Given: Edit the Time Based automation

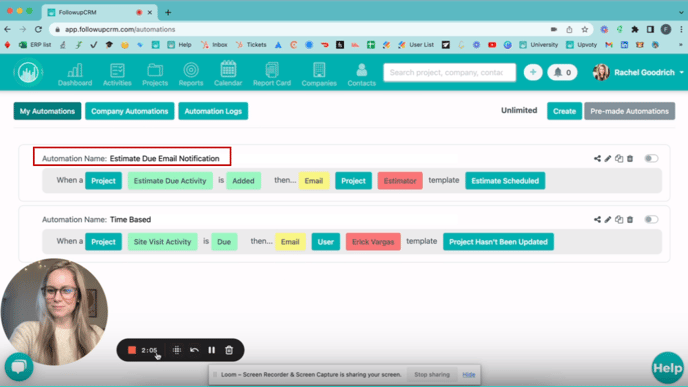Looking at the screenshot, I should pos(608,219).
